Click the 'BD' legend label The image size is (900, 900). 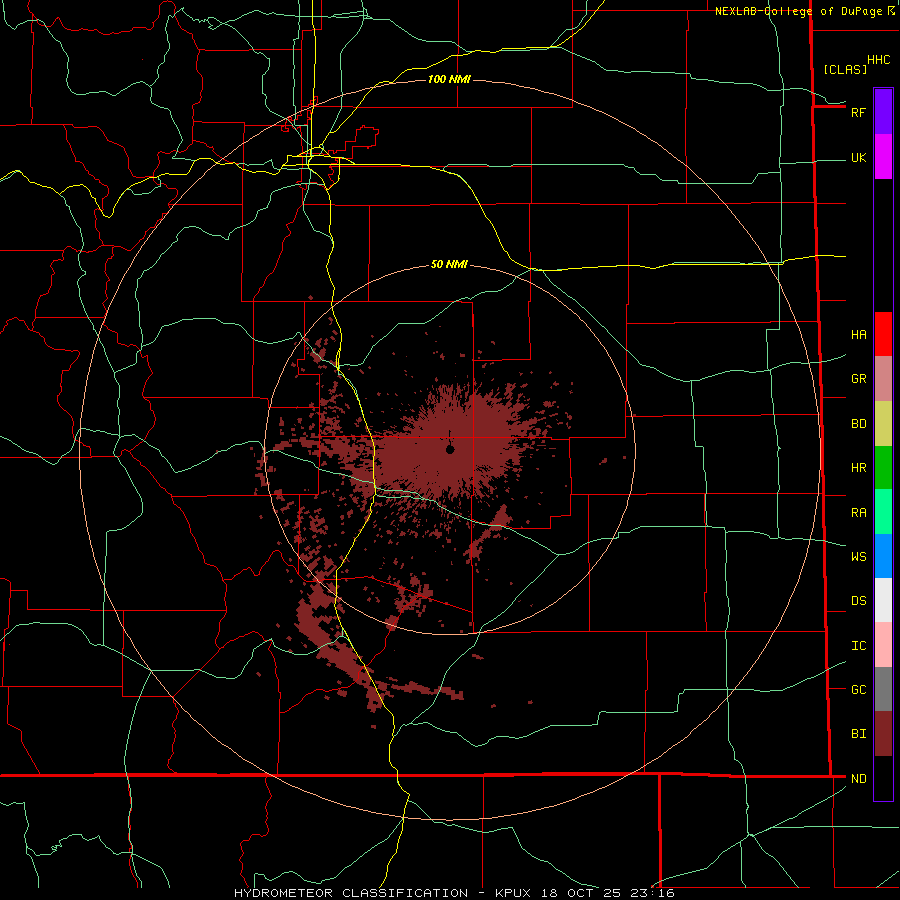click(x=858, y=423)
